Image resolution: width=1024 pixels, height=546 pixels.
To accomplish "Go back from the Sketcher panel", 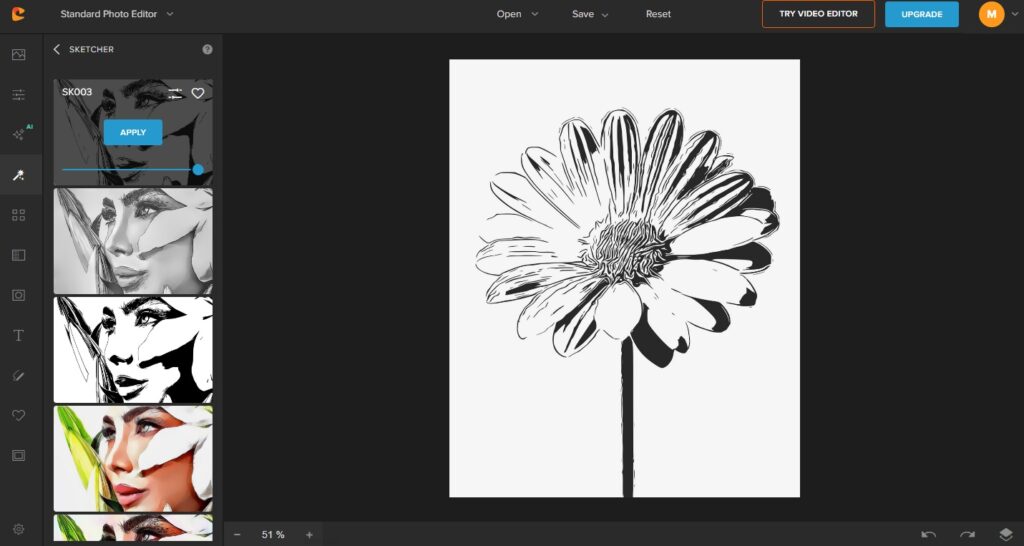I will [56, 49].
